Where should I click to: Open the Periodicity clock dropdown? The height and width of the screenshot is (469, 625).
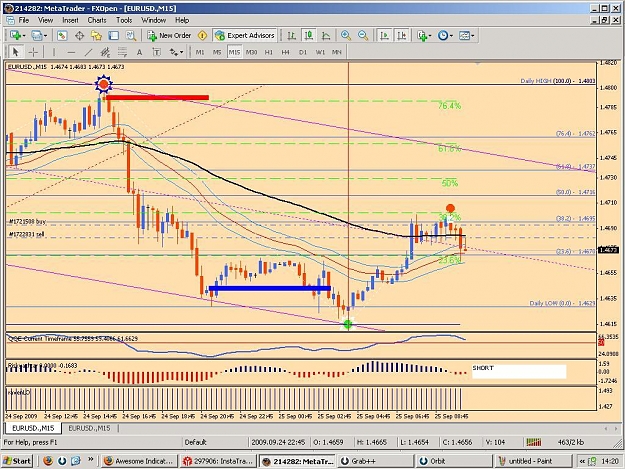click(445, 35)
